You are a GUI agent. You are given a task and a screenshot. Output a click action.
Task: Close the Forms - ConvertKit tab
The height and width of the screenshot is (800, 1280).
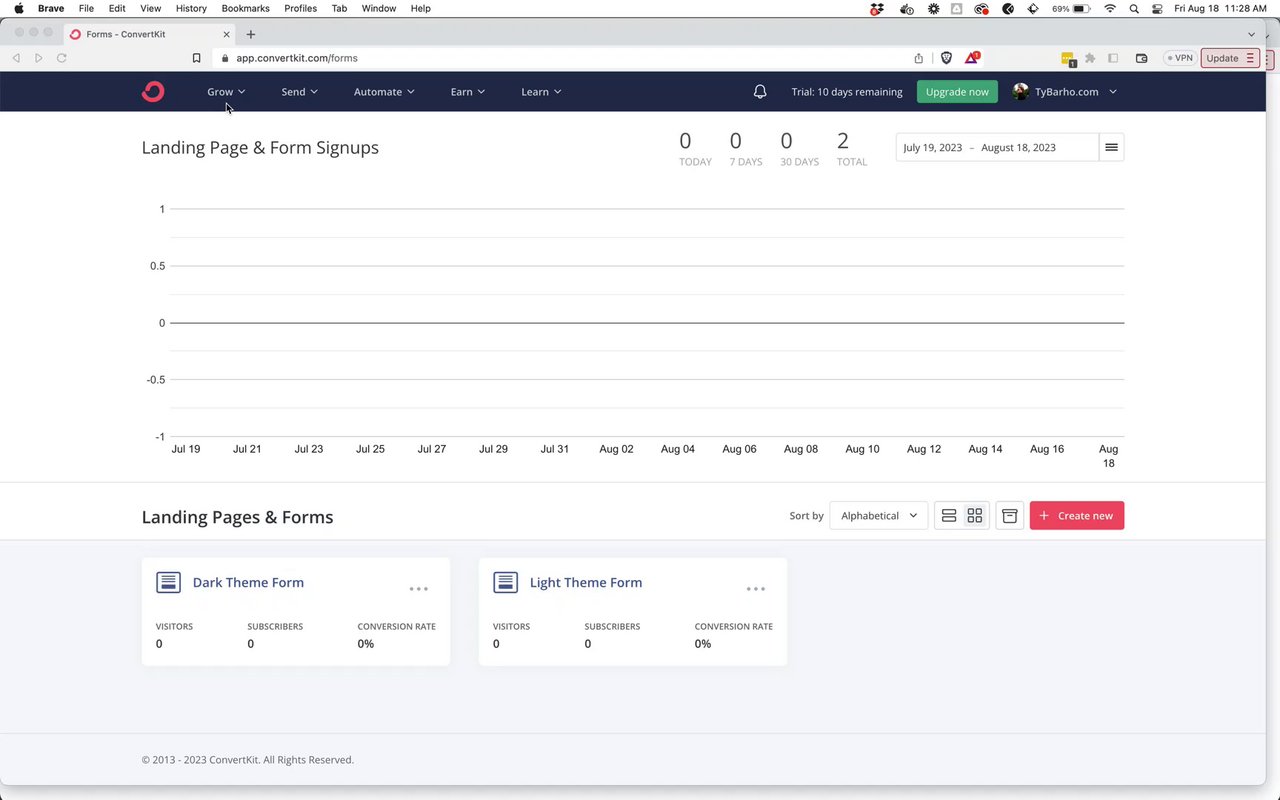[226, 34]
